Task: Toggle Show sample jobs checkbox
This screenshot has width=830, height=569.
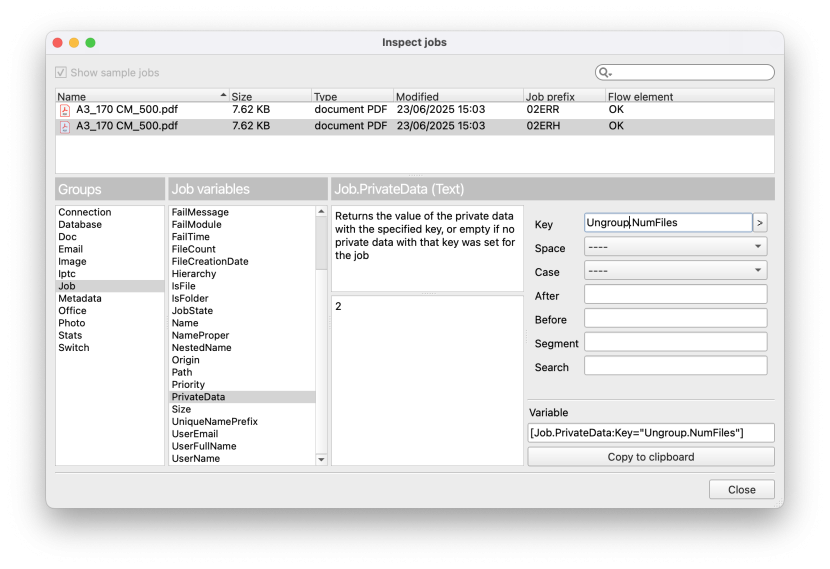Action: pyautogui.click(x=62, y=73)
